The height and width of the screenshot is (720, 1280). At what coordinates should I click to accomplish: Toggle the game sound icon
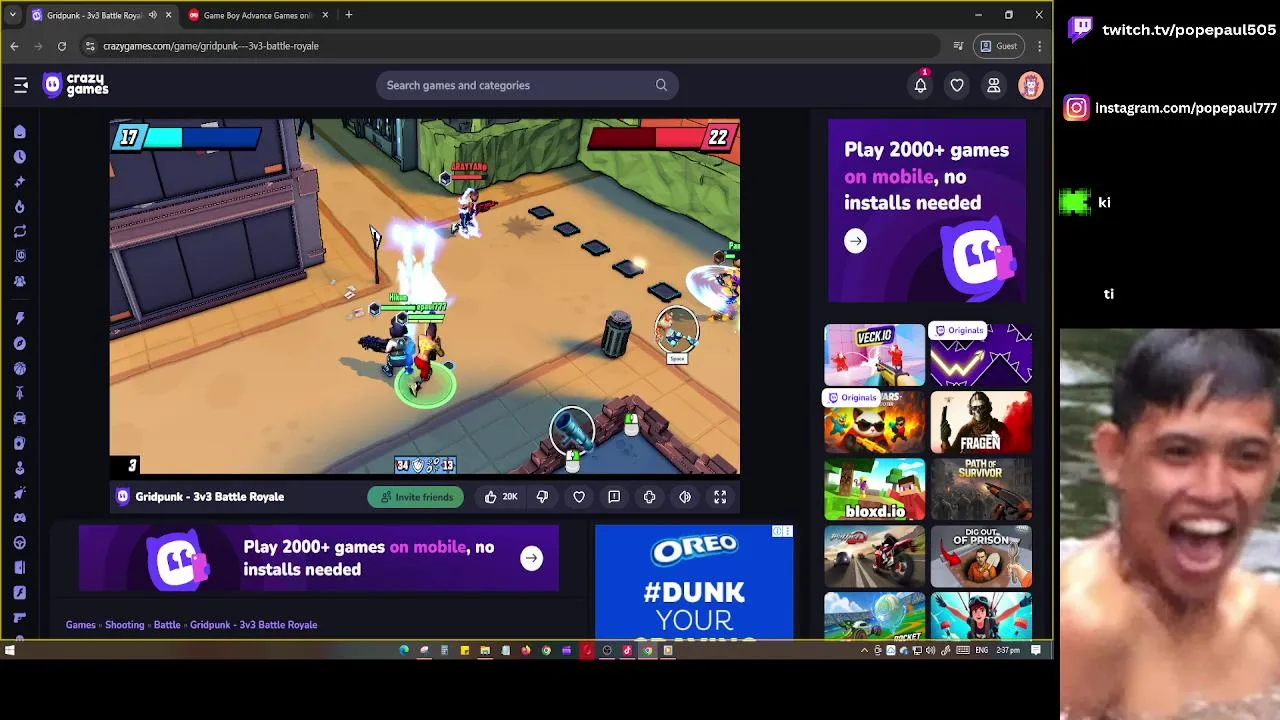coord(685,497)
